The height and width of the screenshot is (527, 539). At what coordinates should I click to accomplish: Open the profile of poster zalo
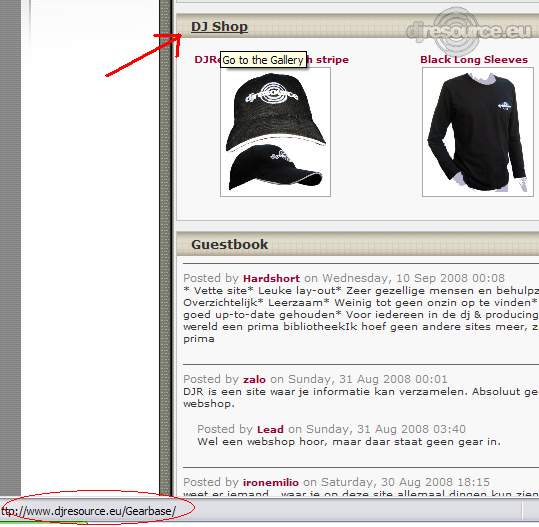click(254, 379)
